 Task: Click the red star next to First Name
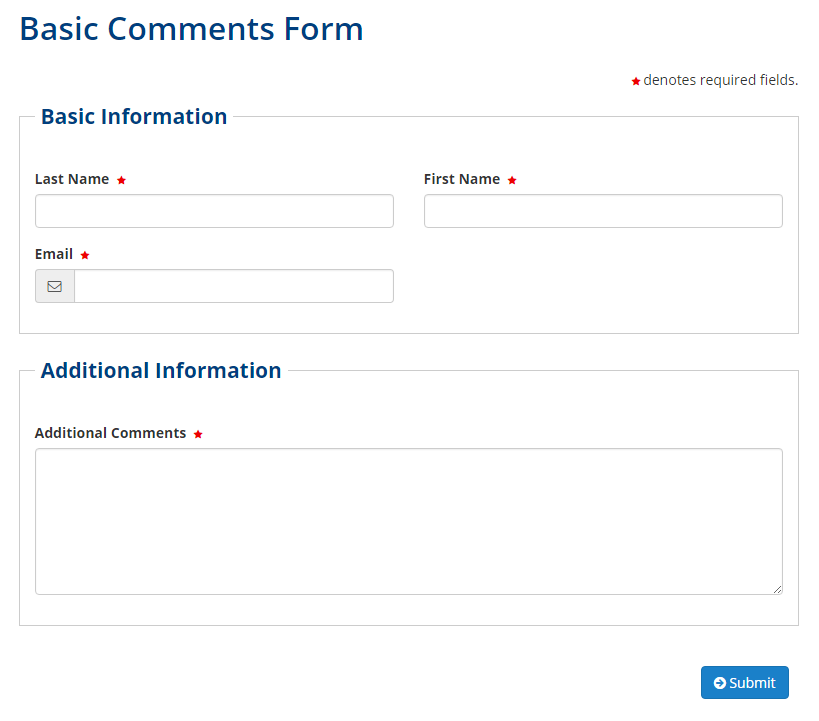pos(512,180)
